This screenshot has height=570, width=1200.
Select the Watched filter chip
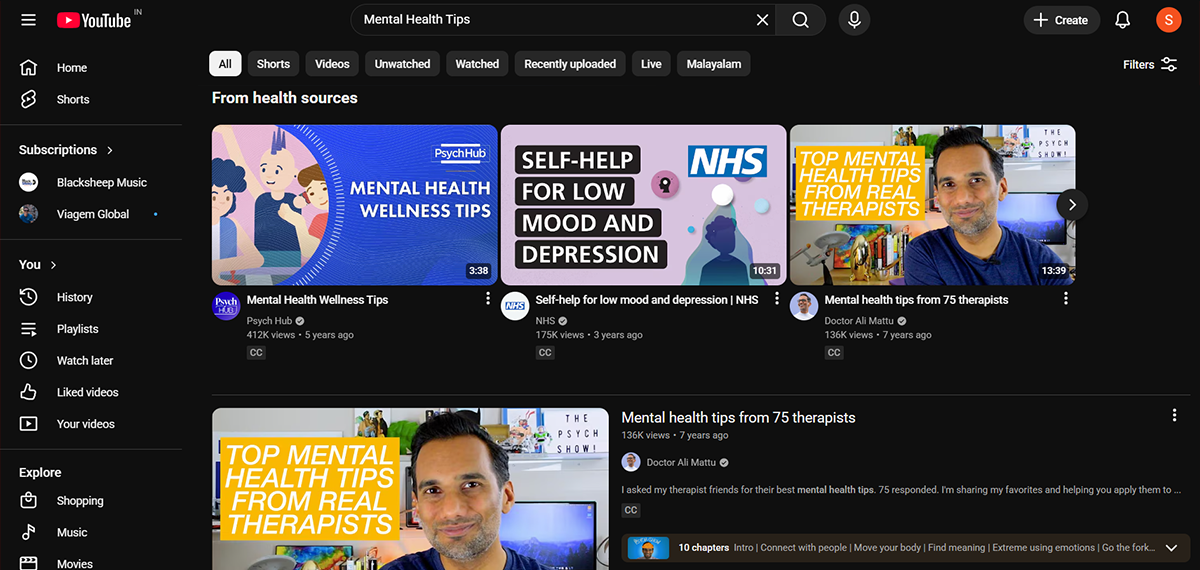[477, 64]
